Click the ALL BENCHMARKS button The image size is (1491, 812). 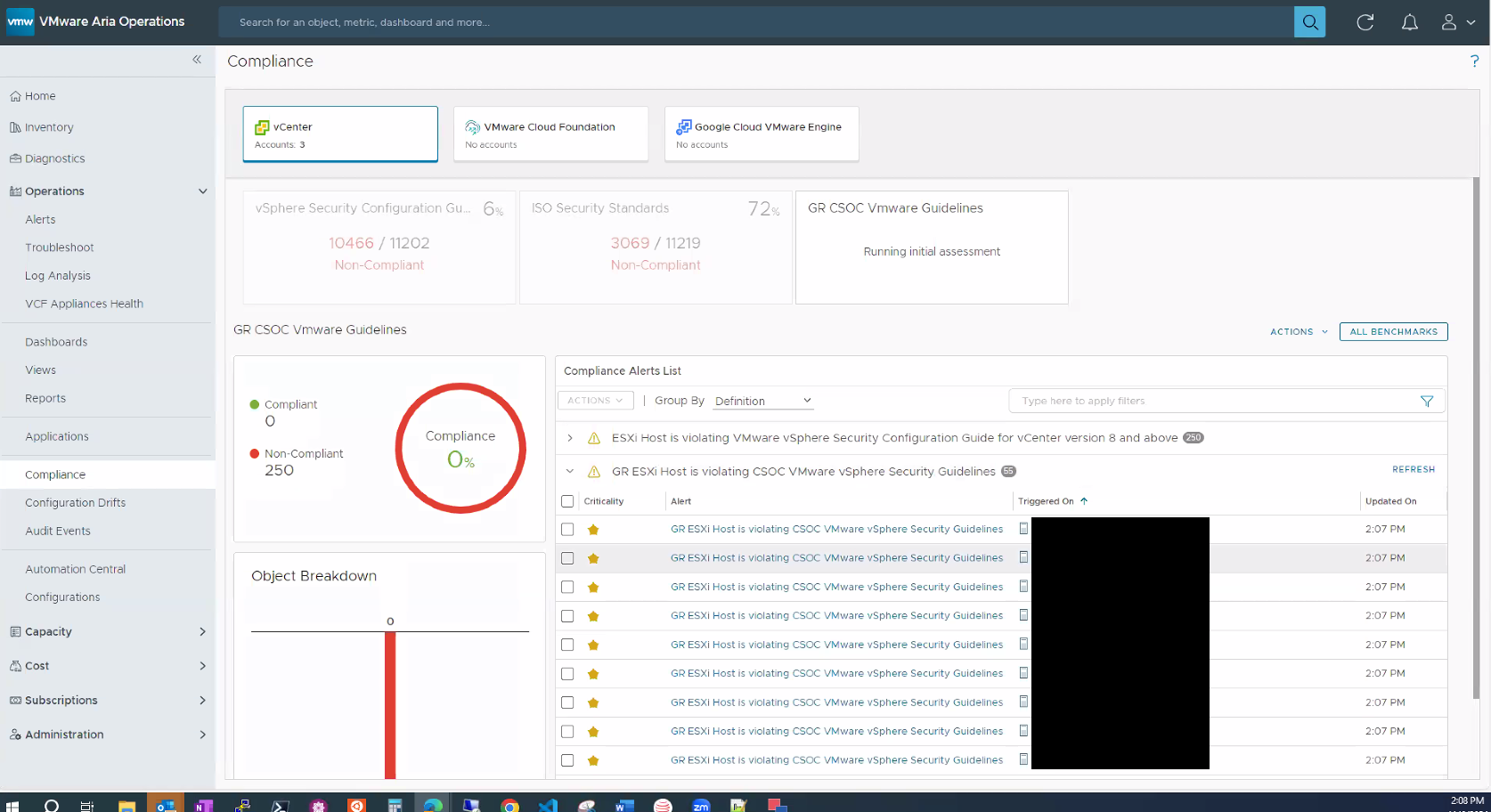point(1393,332)
